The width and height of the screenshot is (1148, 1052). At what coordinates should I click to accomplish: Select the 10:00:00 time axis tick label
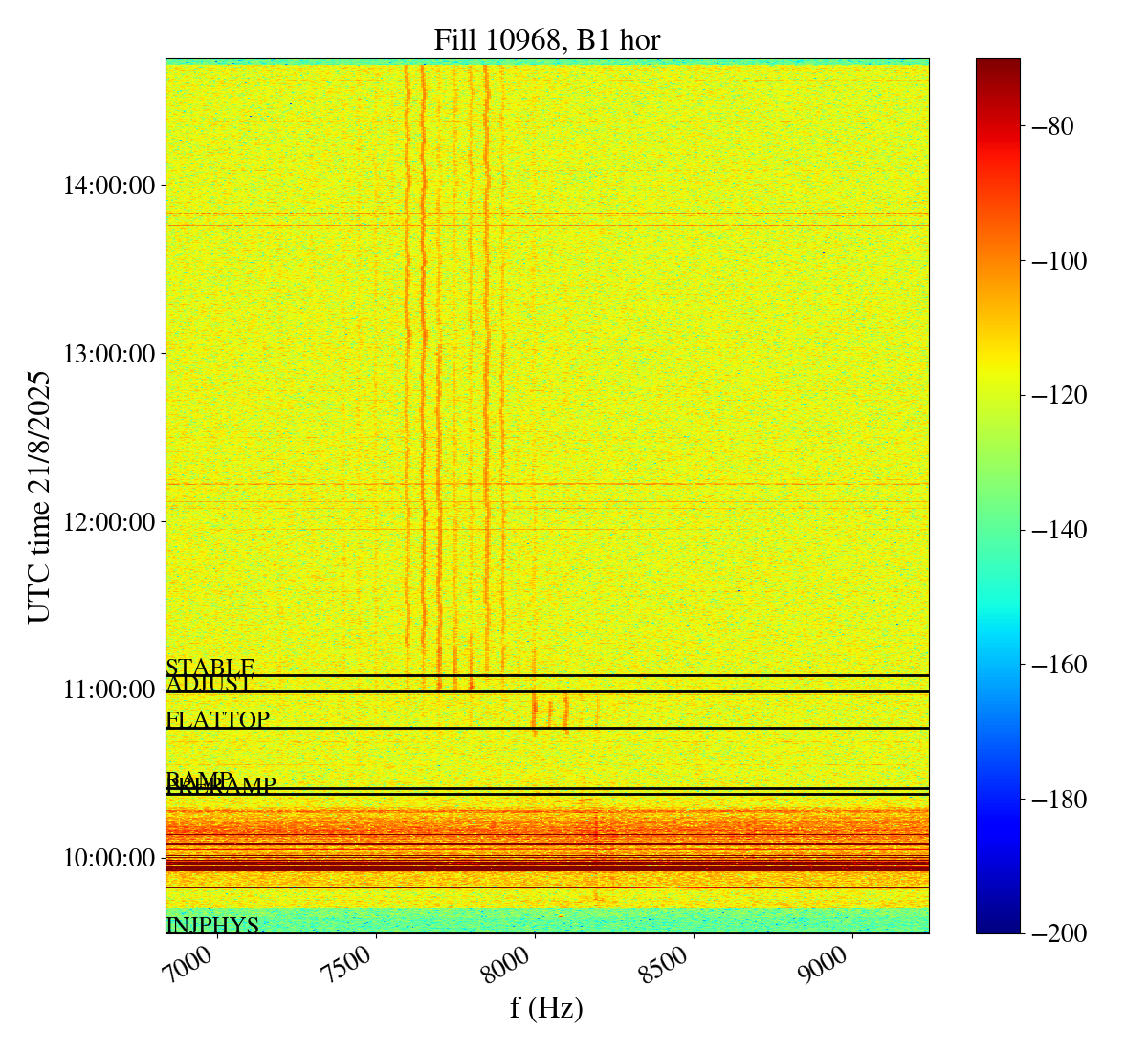pos(109,858)
